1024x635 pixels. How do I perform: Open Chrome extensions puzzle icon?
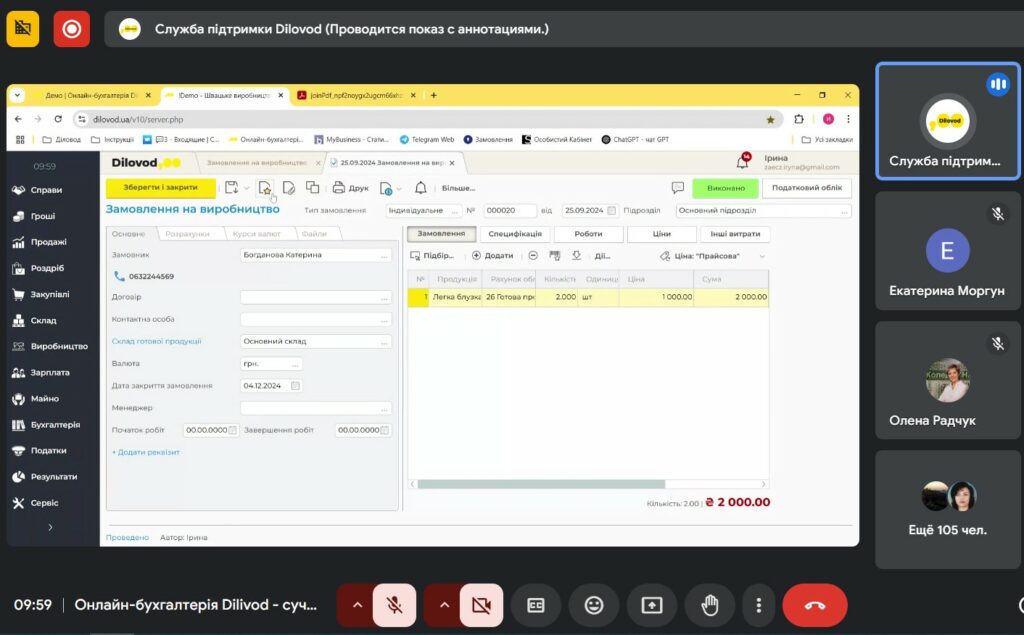[x=799, y=119]
